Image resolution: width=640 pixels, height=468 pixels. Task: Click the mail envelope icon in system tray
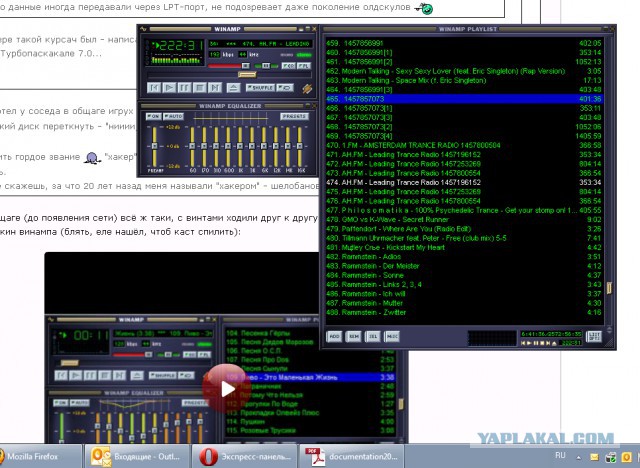(594, 457)
